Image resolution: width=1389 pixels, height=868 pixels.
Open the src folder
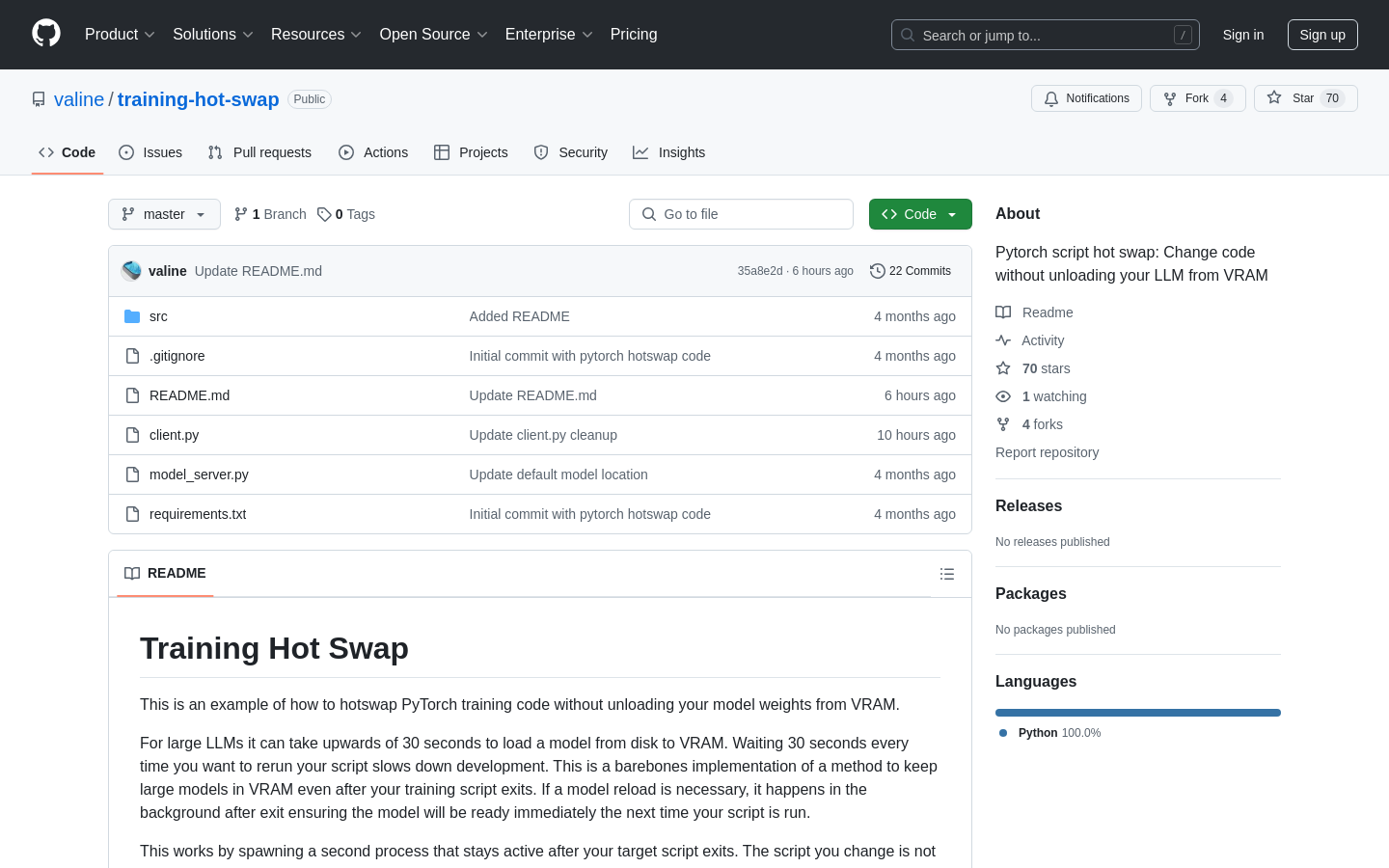coord(158,316)
